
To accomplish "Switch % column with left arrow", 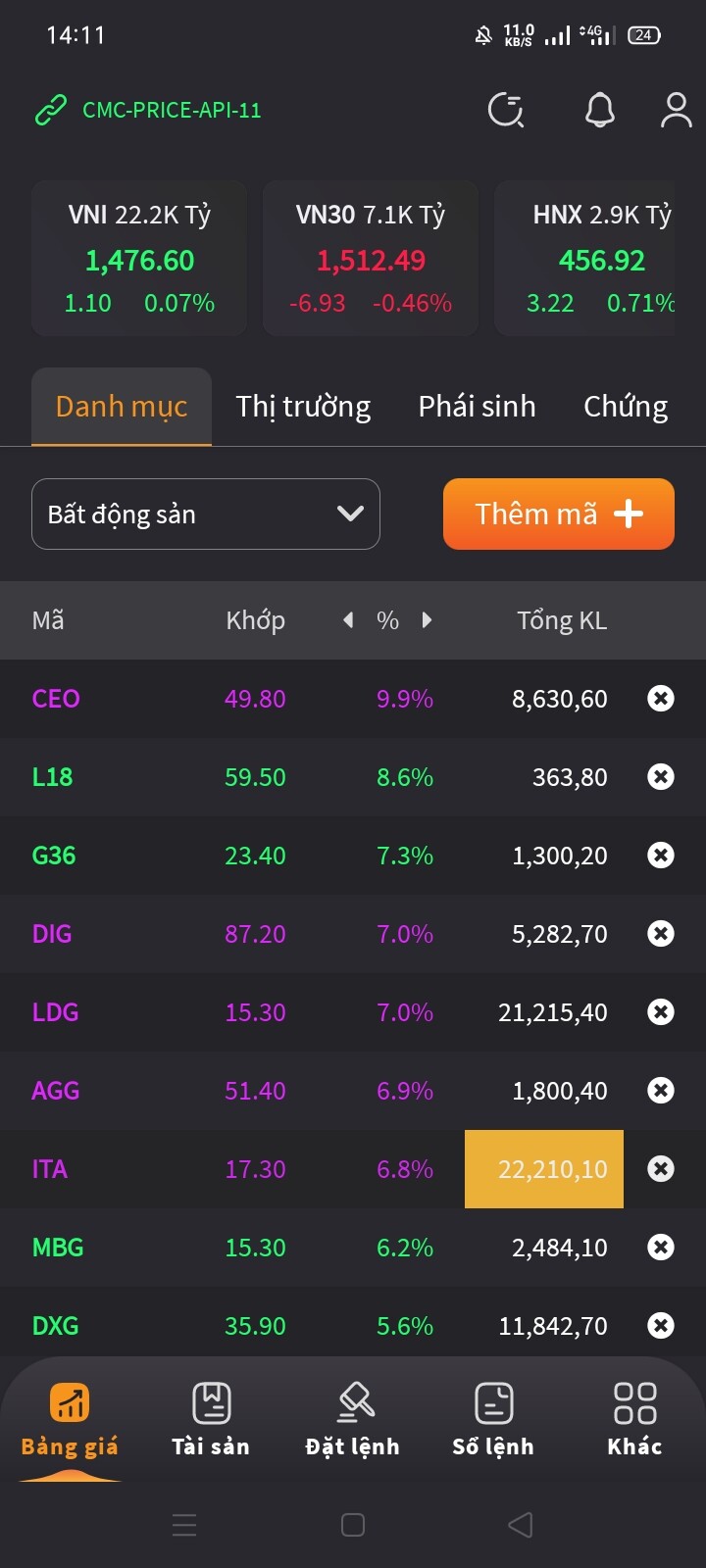I will 348,620.
